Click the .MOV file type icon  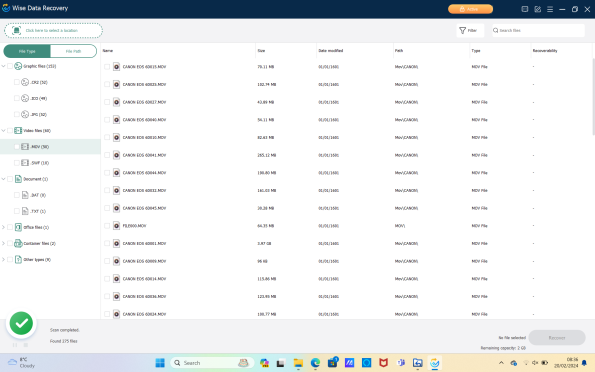[25, 147]
